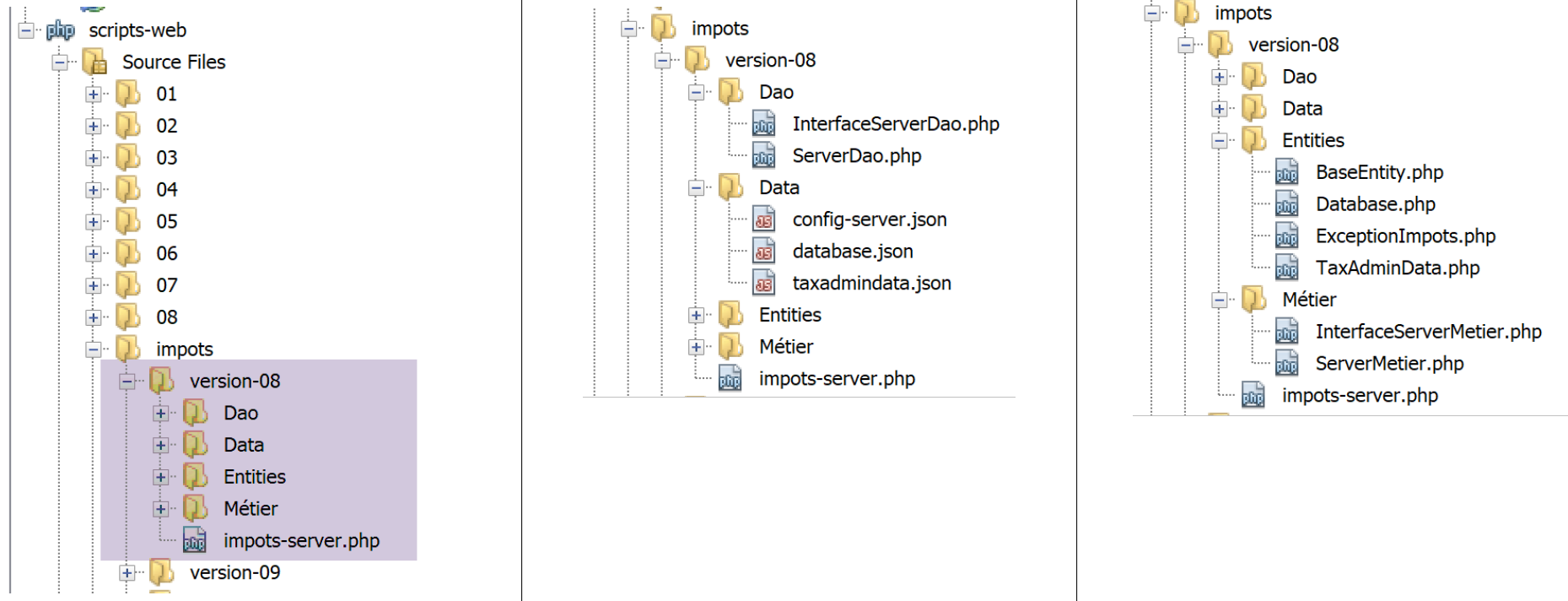The image size is (1568, 601).
Task: Click the config-server.json file icon
Action: (x=763, y=220)
